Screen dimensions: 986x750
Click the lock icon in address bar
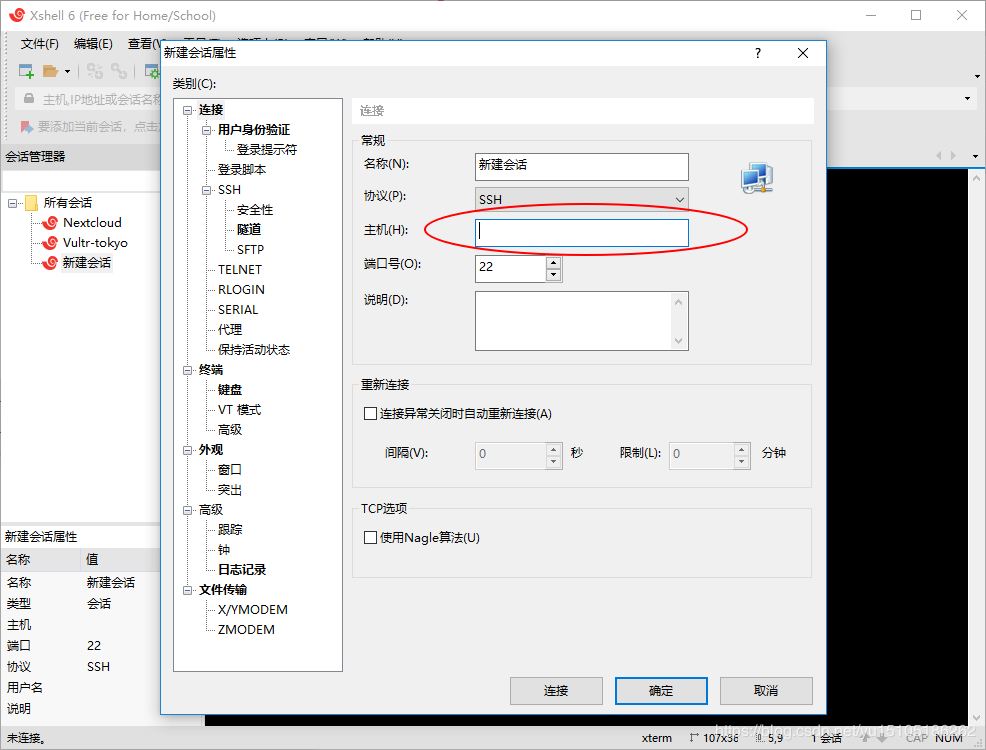(28, 99)
